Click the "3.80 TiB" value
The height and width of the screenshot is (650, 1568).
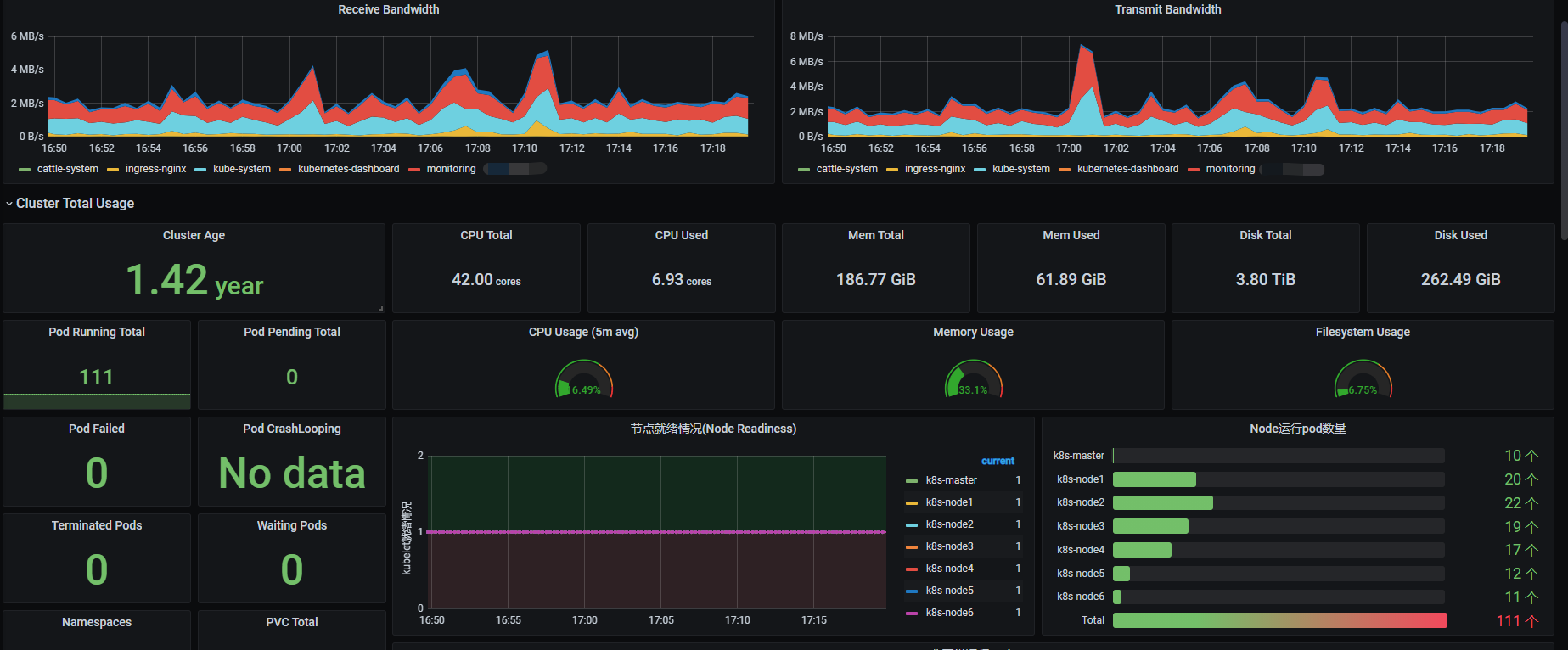pos(1266,280)
